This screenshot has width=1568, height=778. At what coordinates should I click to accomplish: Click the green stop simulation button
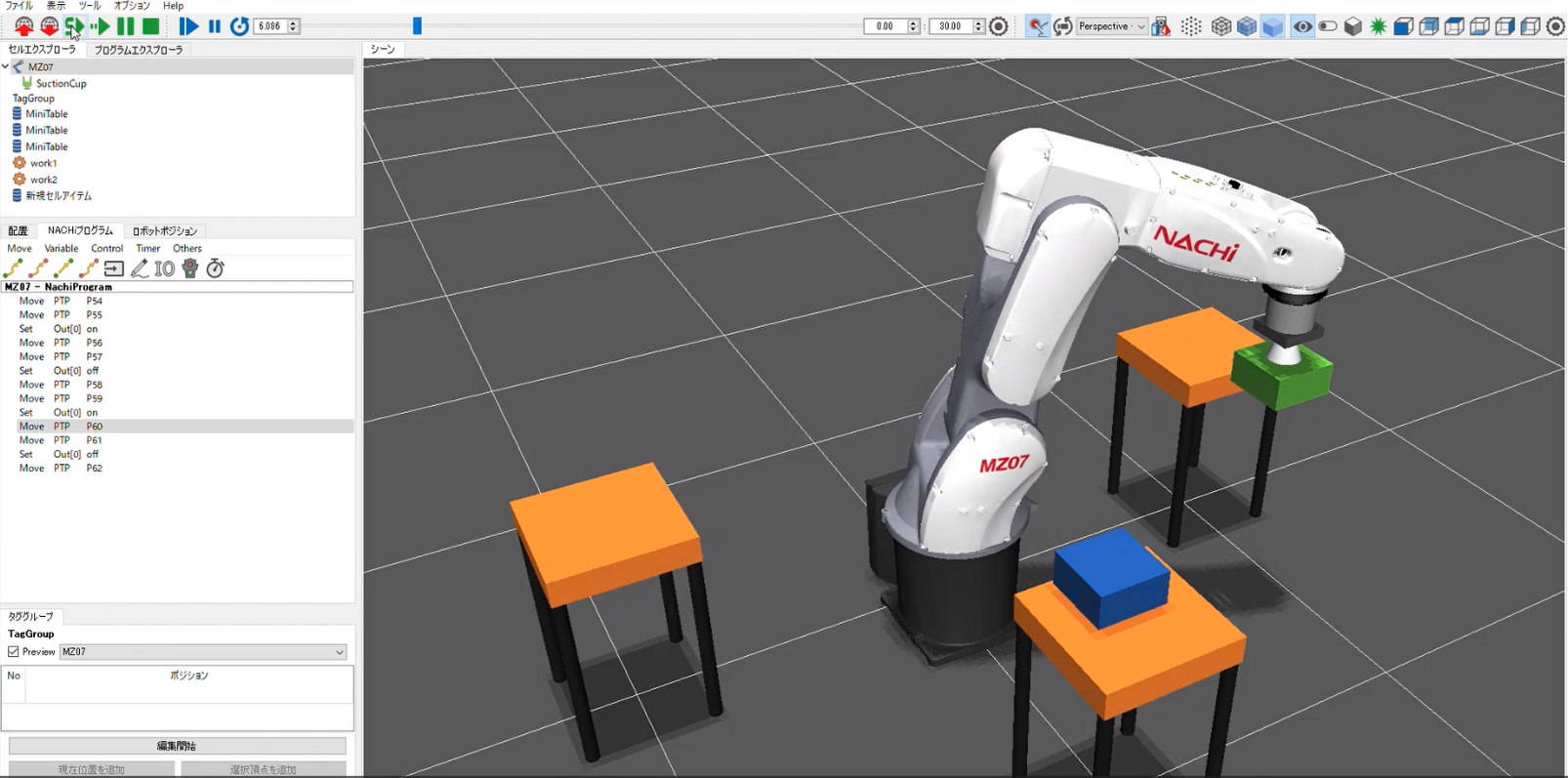tap(150, 26)
